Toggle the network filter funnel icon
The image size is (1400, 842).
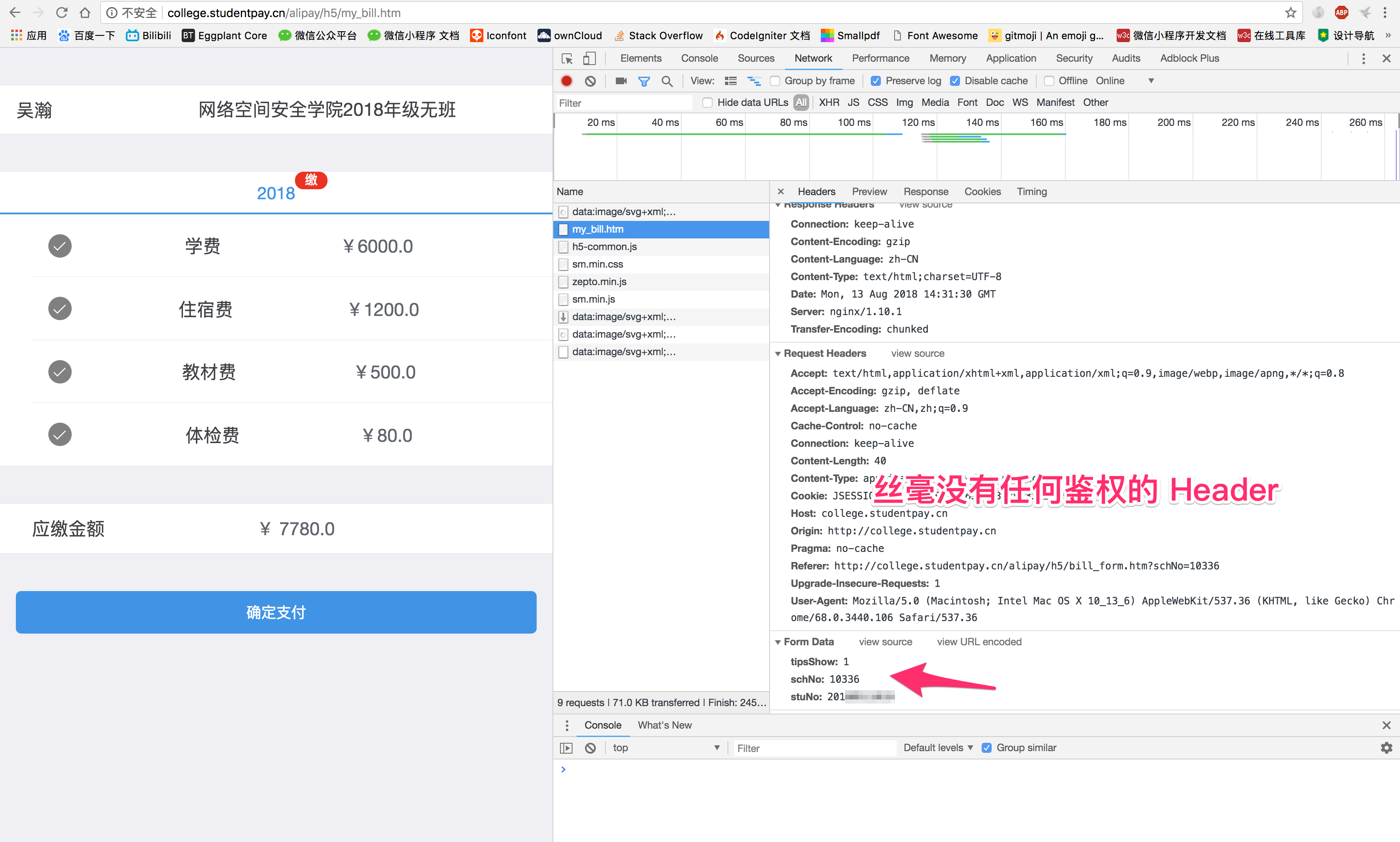point(644,81)
